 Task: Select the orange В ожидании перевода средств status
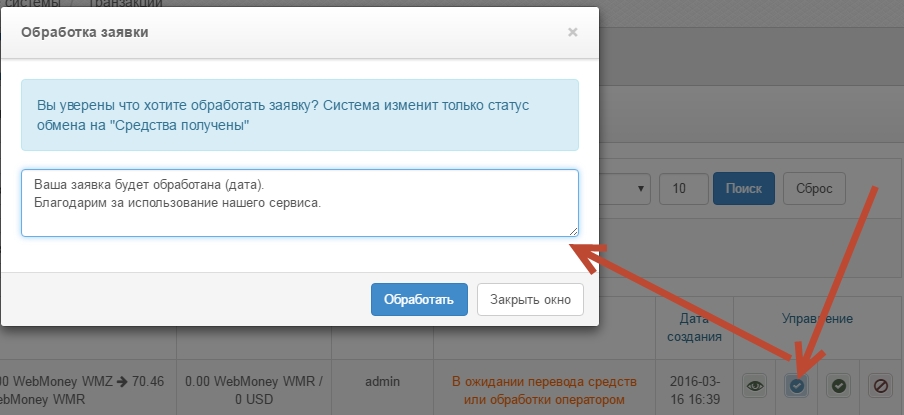pos(545,390)
